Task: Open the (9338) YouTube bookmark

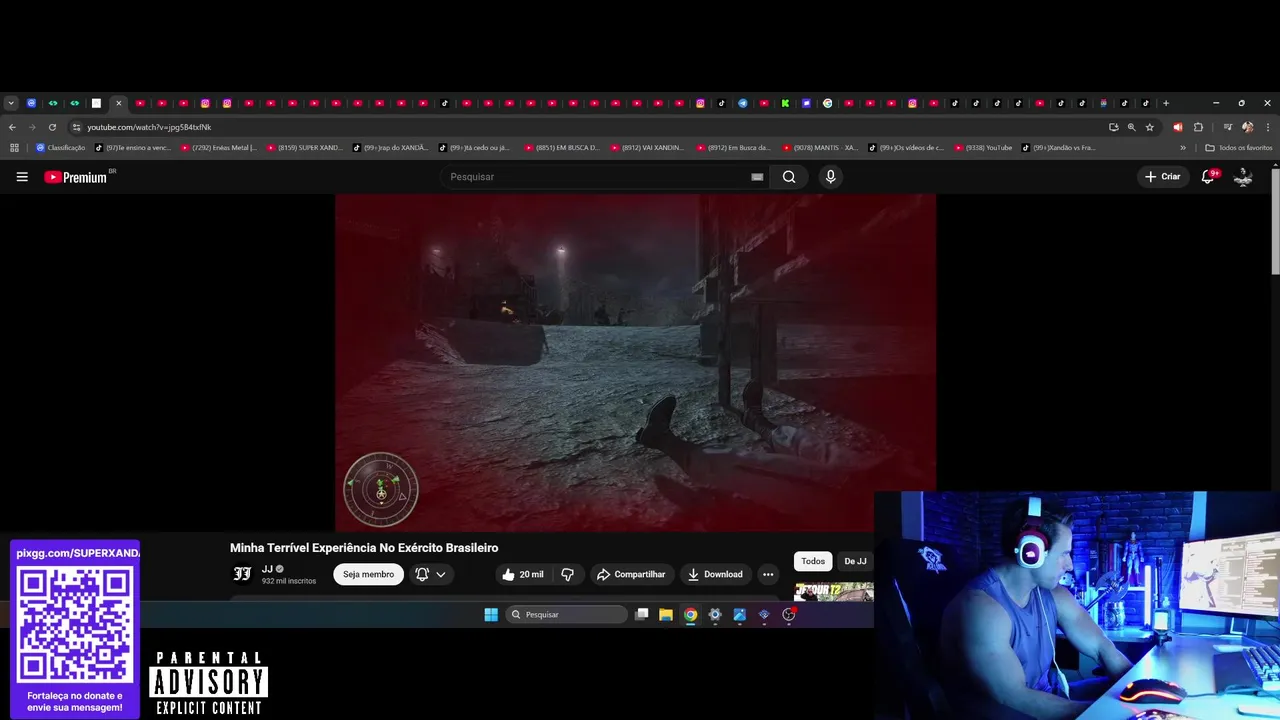Action: (984, 148)
